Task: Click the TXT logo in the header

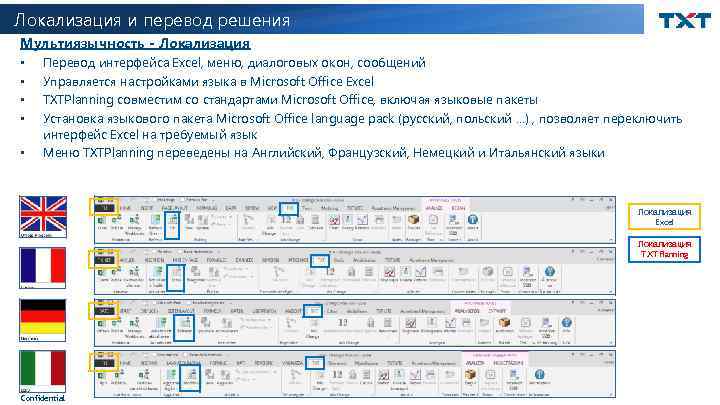Action: point(684,20)
